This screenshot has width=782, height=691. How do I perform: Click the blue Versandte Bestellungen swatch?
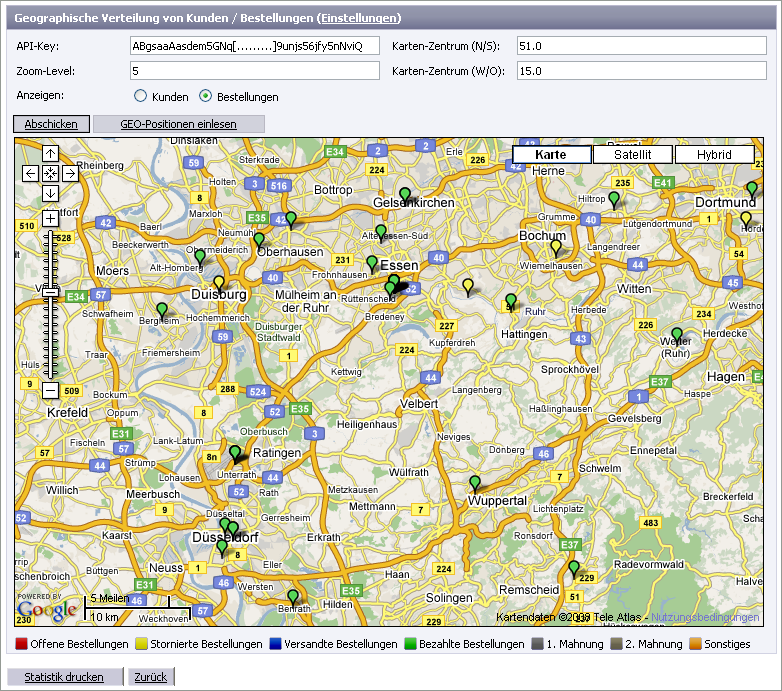[275, 644]
